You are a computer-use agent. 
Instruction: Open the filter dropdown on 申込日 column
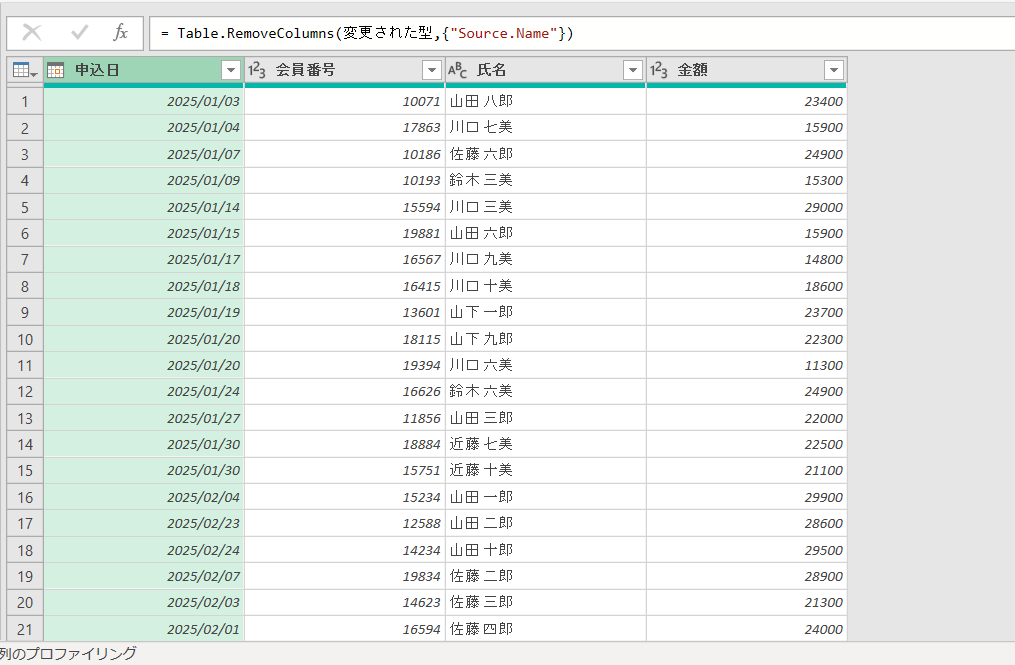[231, 70]
